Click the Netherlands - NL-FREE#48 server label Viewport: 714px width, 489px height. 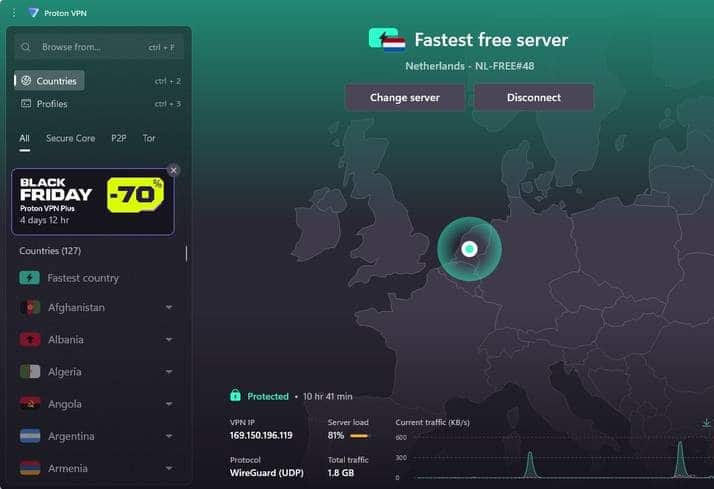tap(469, 66)
